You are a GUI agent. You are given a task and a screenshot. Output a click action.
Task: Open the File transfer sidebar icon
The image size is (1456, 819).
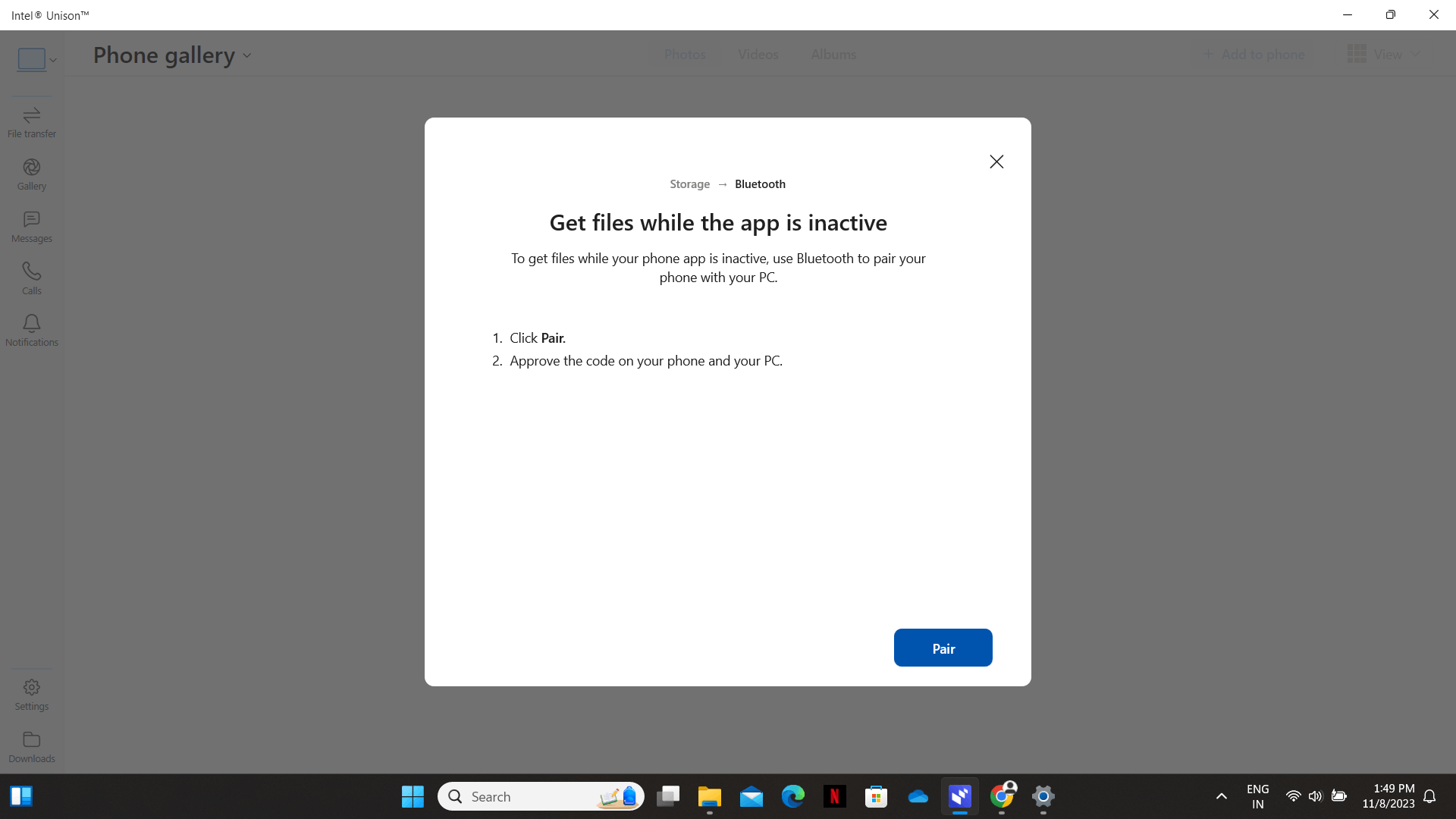coord(31,121)
